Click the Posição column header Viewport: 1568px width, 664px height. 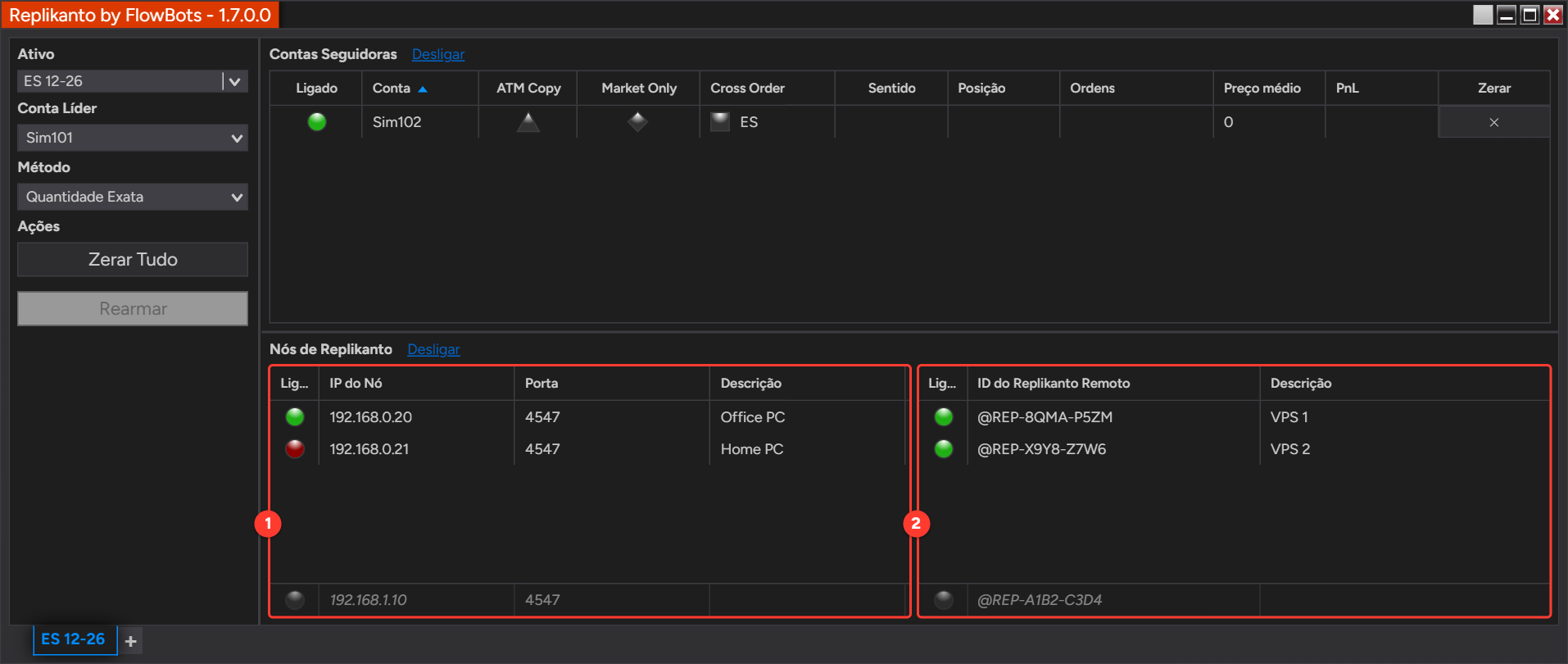[1004, 88]
